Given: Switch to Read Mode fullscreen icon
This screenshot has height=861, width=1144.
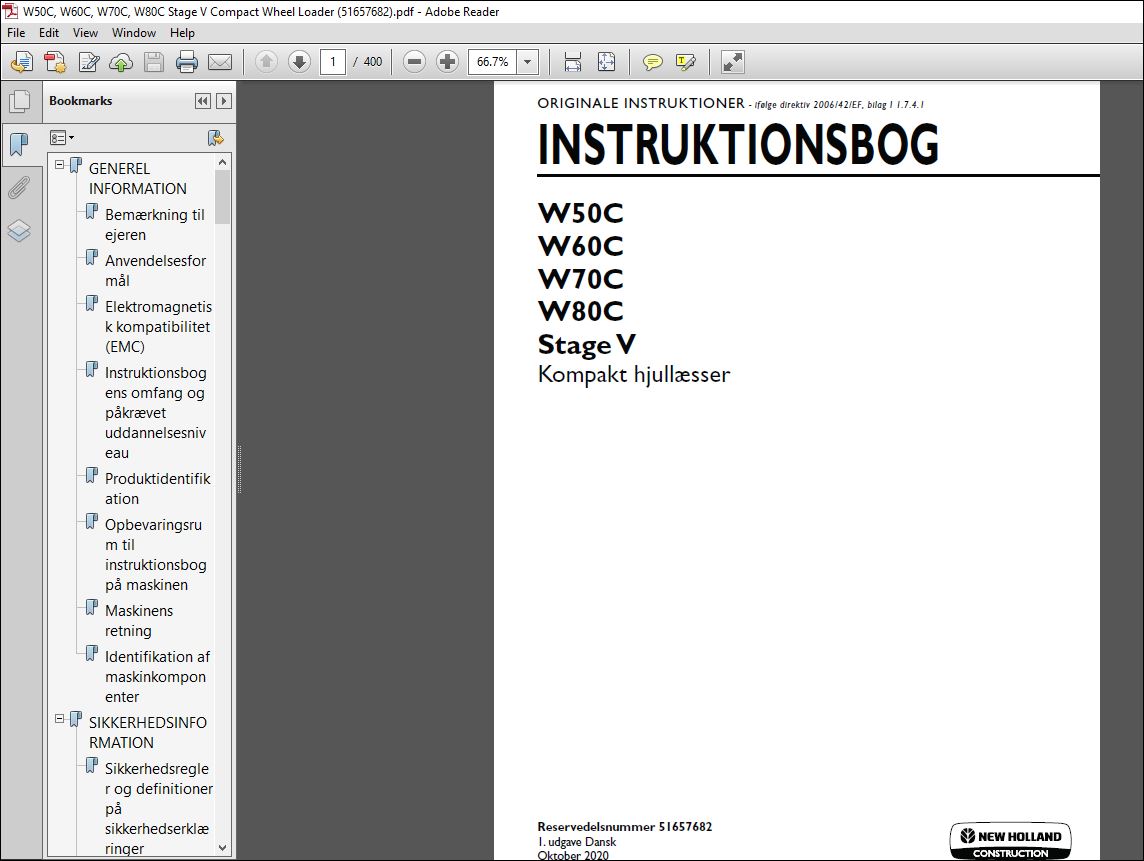Looking at the screenshot, I should click(x=733, y=62).
